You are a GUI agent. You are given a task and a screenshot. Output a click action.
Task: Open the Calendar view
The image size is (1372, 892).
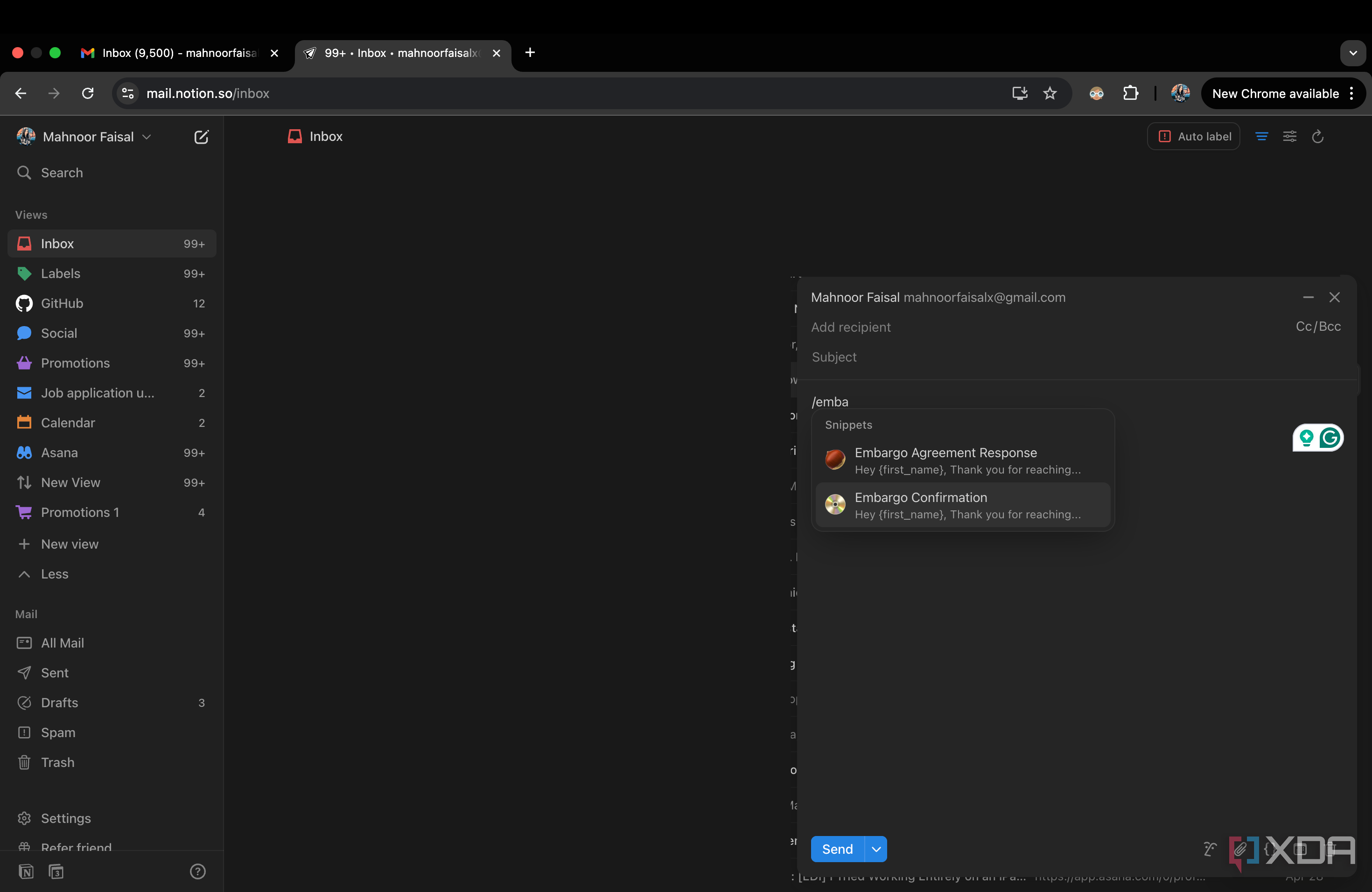point(111,423)
